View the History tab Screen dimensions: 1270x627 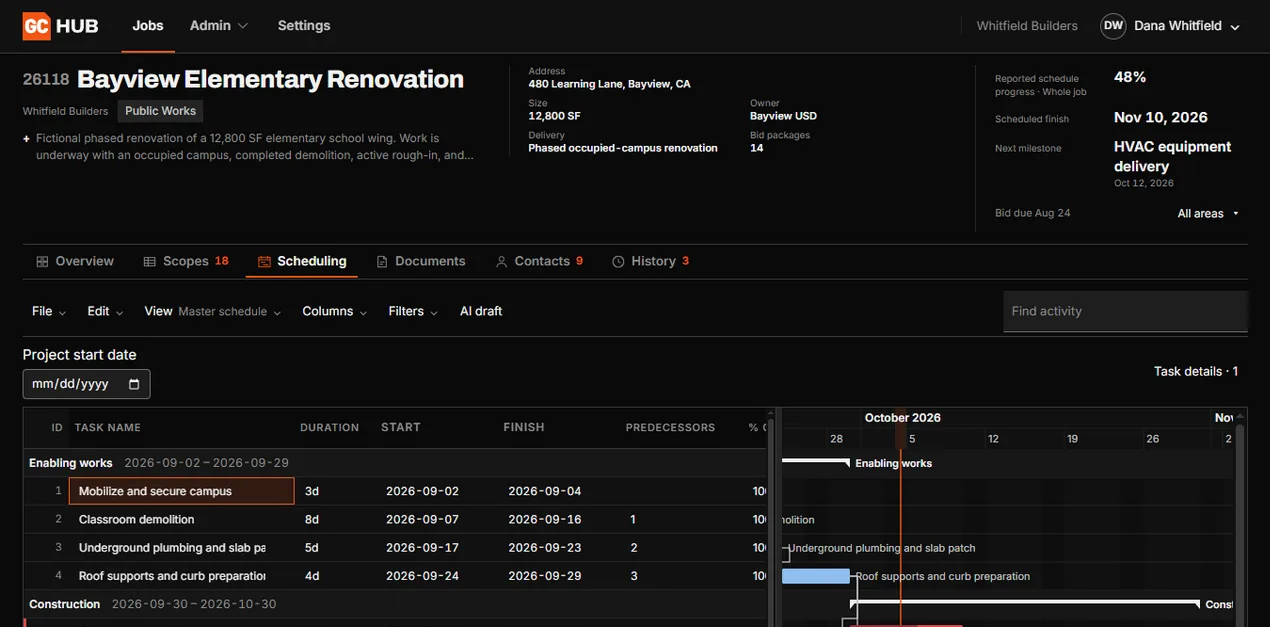[x=651, y=261]
